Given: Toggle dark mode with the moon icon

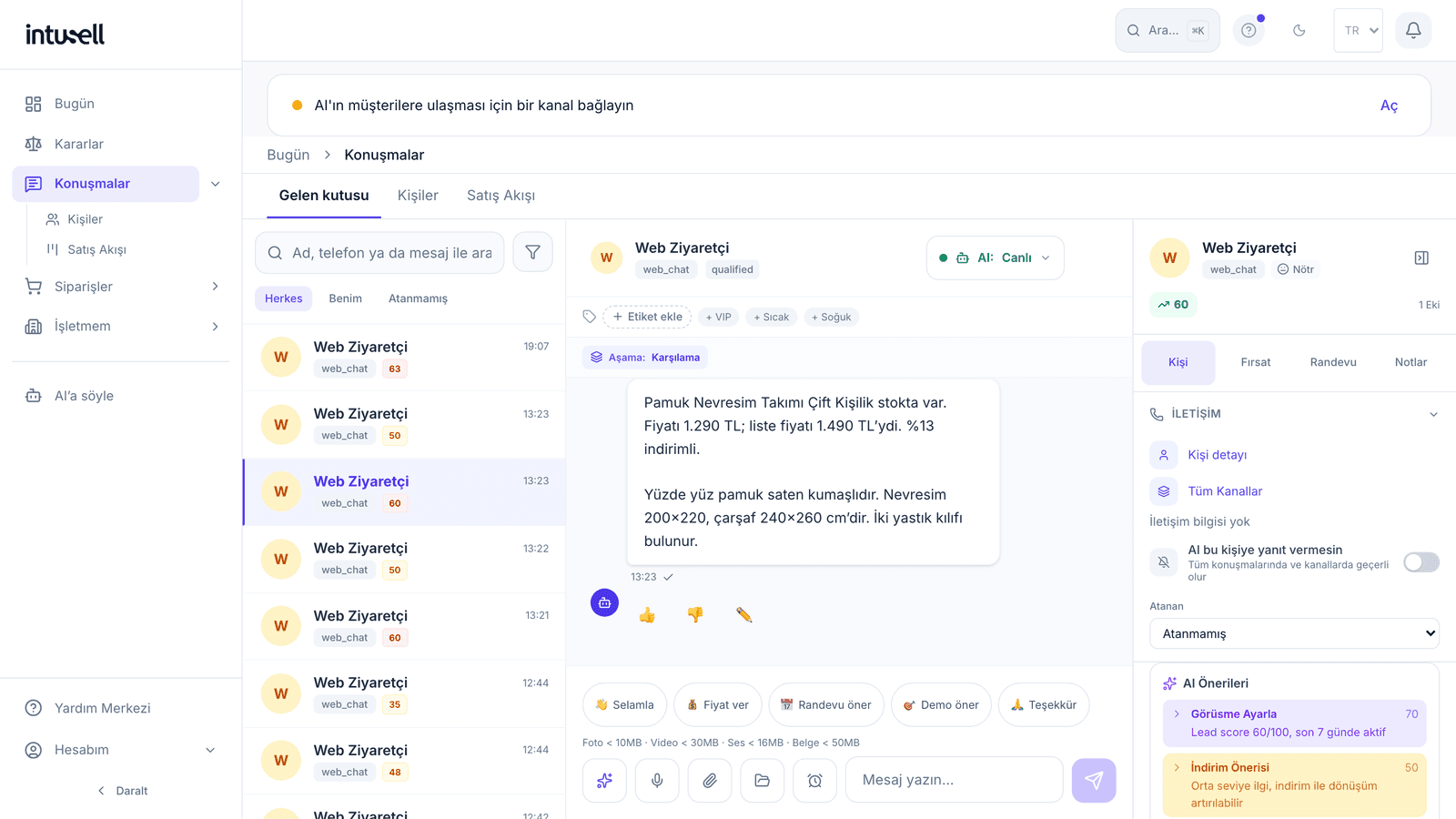Looking at the screenshot, I should point(1299,30).
